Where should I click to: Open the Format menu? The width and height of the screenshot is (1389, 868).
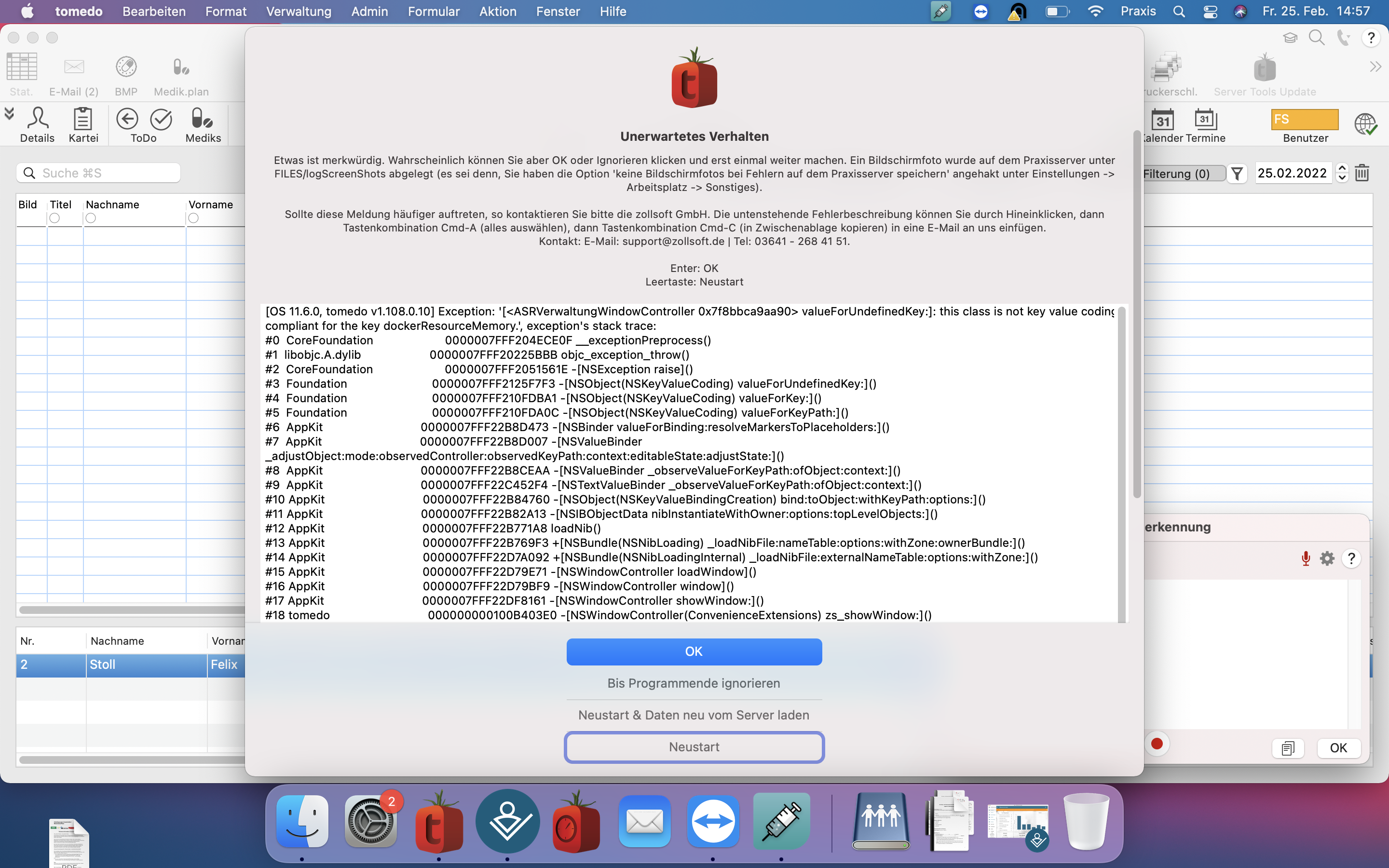pyautogui.click(x=226, y=12)
